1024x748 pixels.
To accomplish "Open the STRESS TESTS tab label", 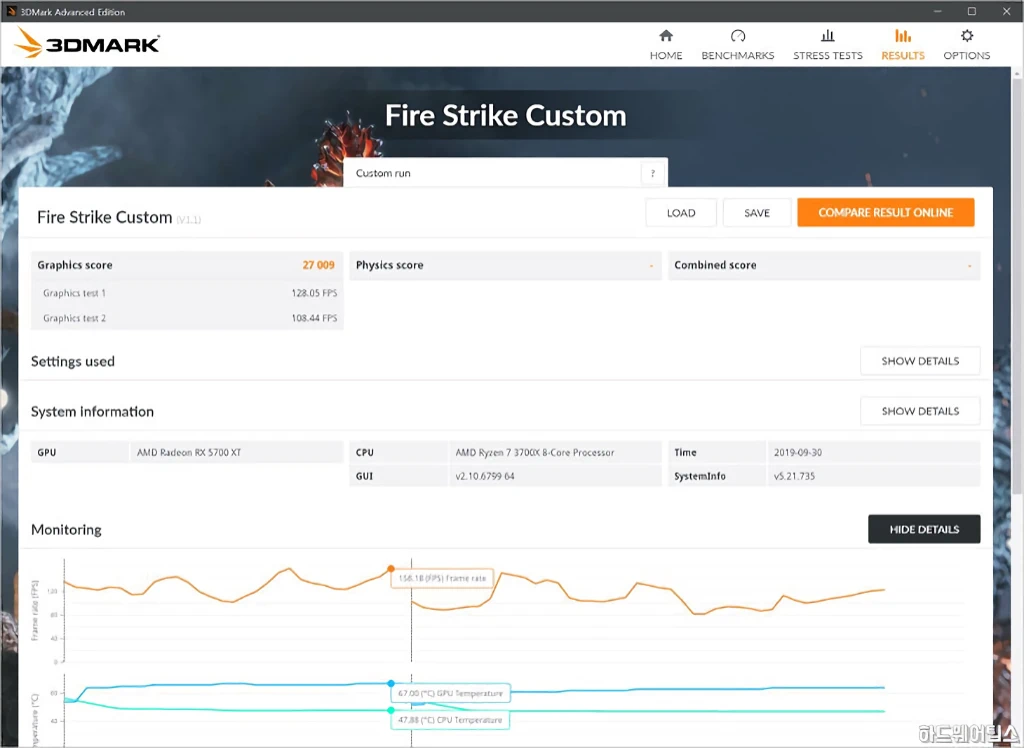I will 827,56.
